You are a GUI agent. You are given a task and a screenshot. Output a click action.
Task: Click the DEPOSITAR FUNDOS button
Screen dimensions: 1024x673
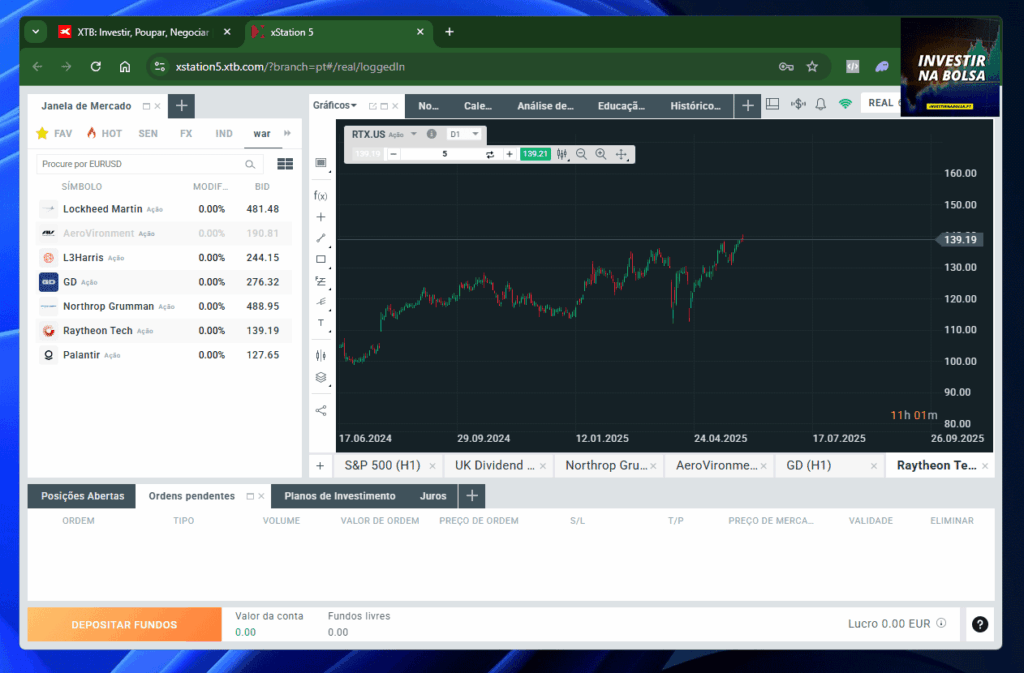[124, 625]
